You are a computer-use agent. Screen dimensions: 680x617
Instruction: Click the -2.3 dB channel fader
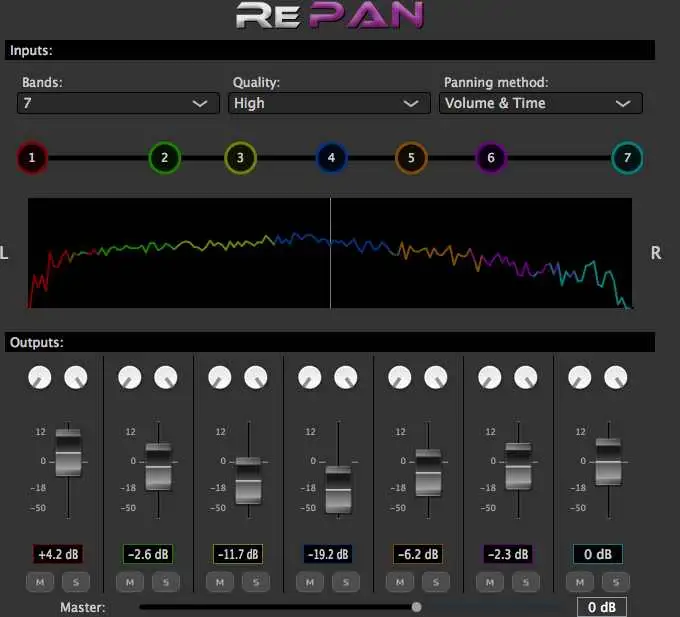click(518, 466)
